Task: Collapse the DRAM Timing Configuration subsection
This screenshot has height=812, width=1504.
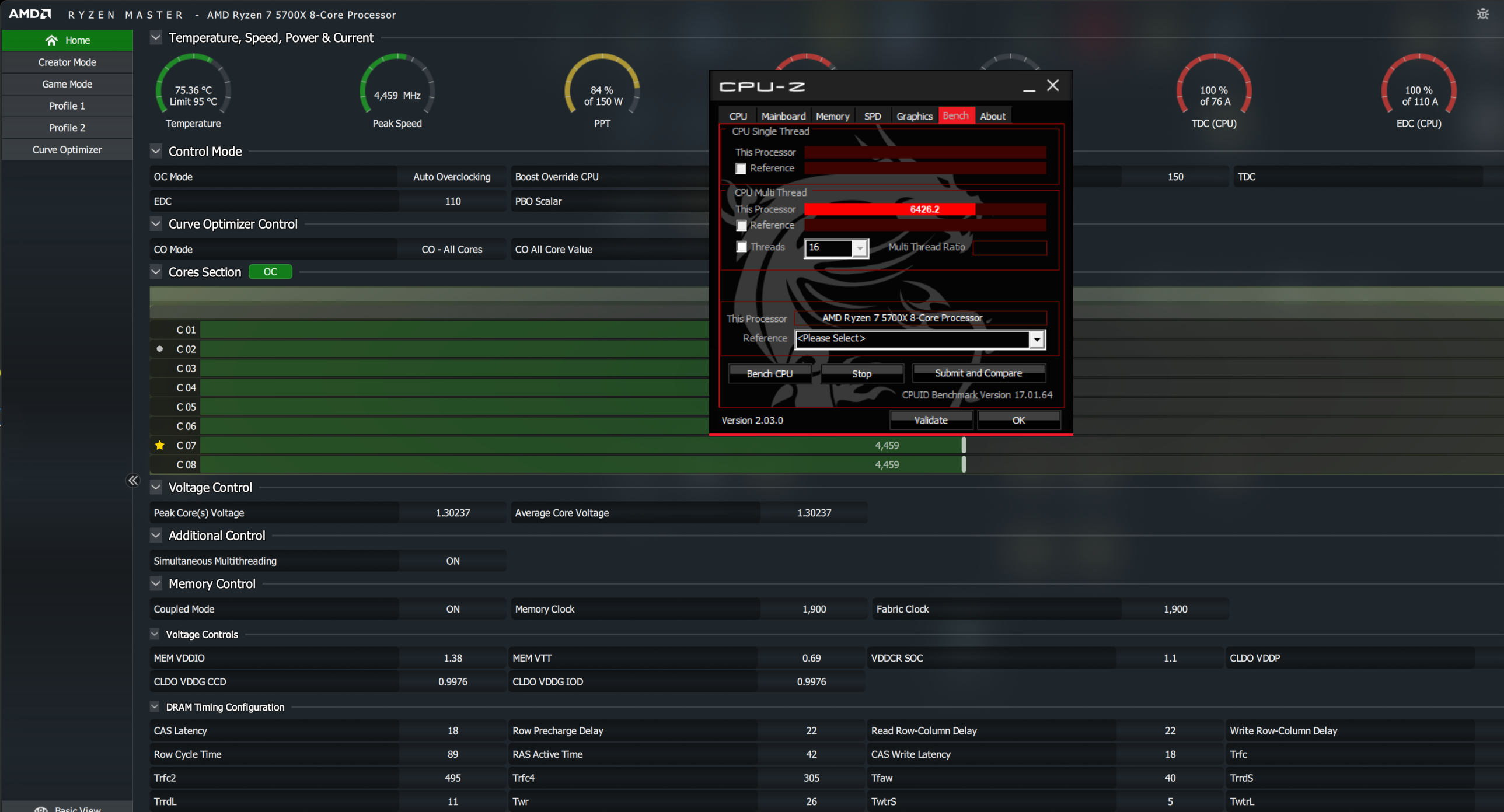Action: (155, 707)
